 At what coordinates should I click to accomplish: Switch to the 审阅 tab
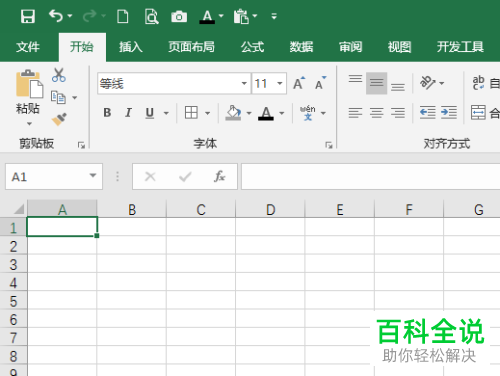[x=350, y=47]
